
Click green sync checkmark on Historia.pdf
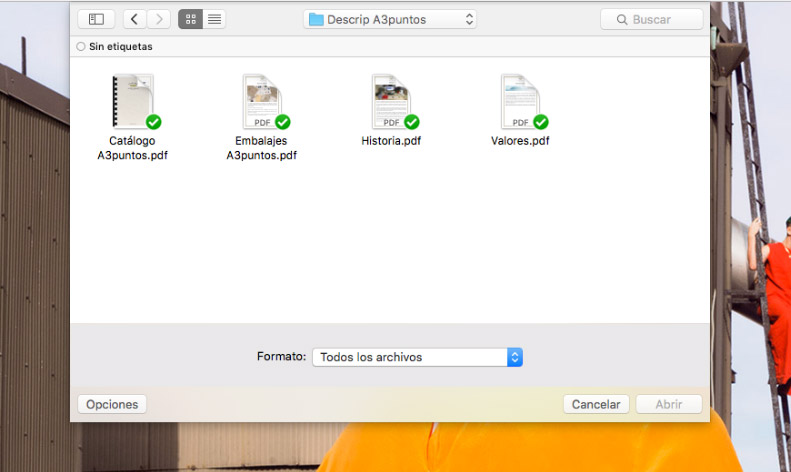click(x=412, y=122)
